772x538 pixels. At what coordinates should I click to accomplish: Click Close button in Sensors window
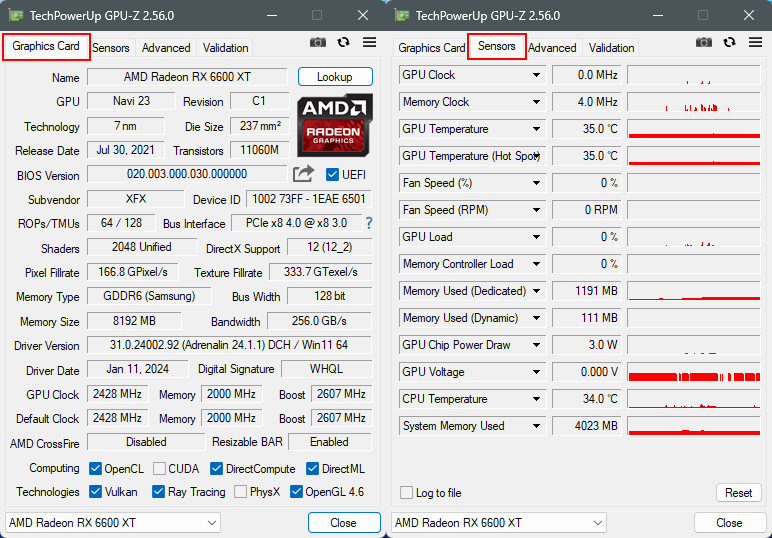(729, 523)
